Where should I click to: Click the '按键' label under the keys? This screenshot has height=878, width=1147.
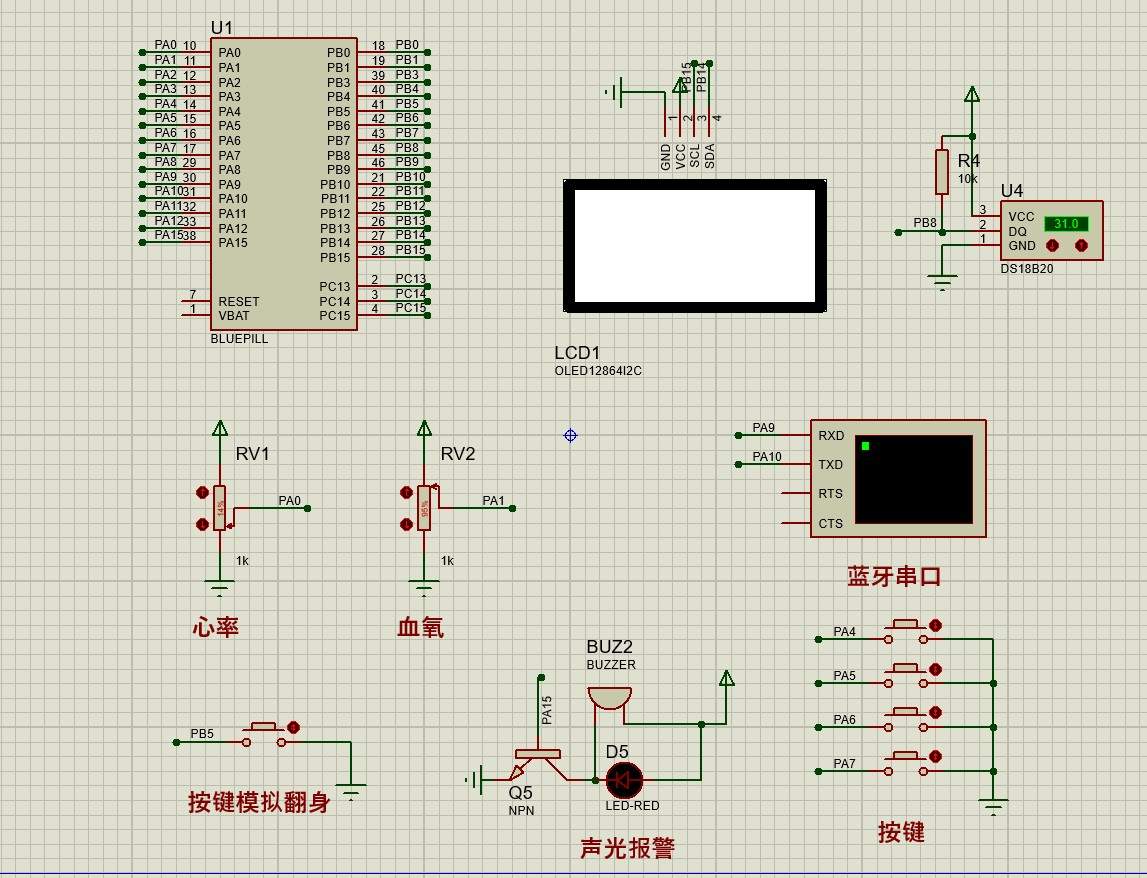[901, 832]
